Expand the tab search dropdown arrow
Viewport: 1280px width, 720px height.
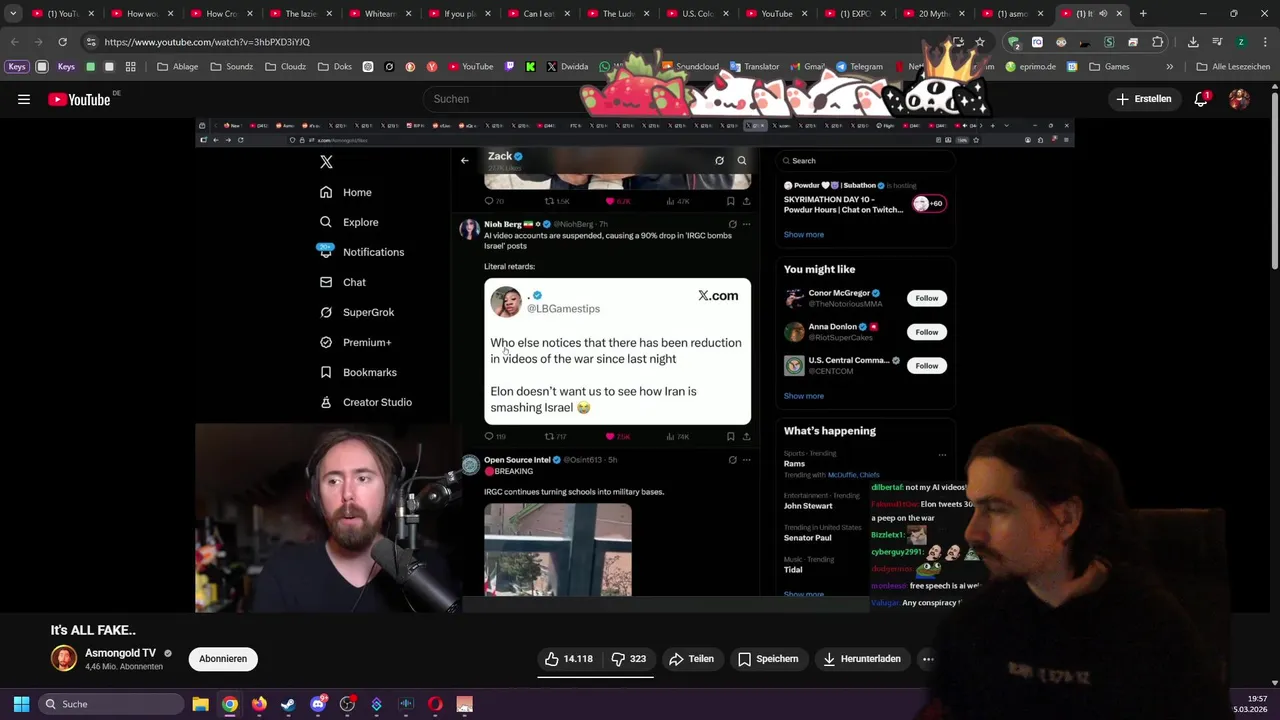coord(13,14)
